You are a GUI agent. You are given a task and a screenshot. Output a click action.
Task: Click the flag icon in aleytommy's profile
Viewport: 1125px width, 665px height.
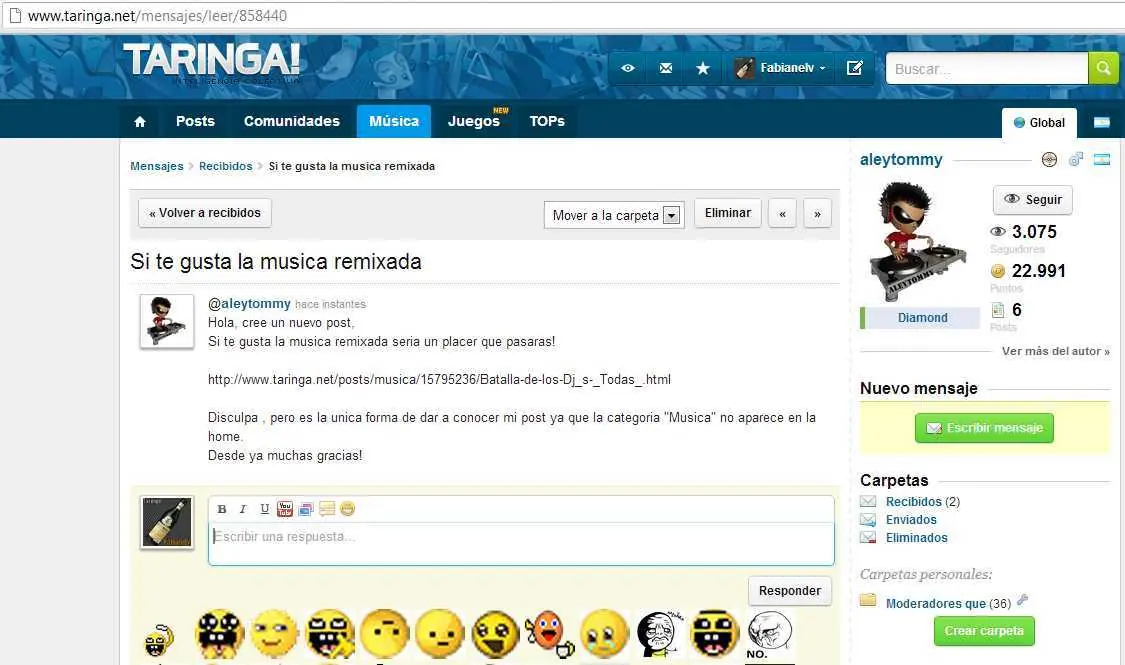tap(1101, 159)
